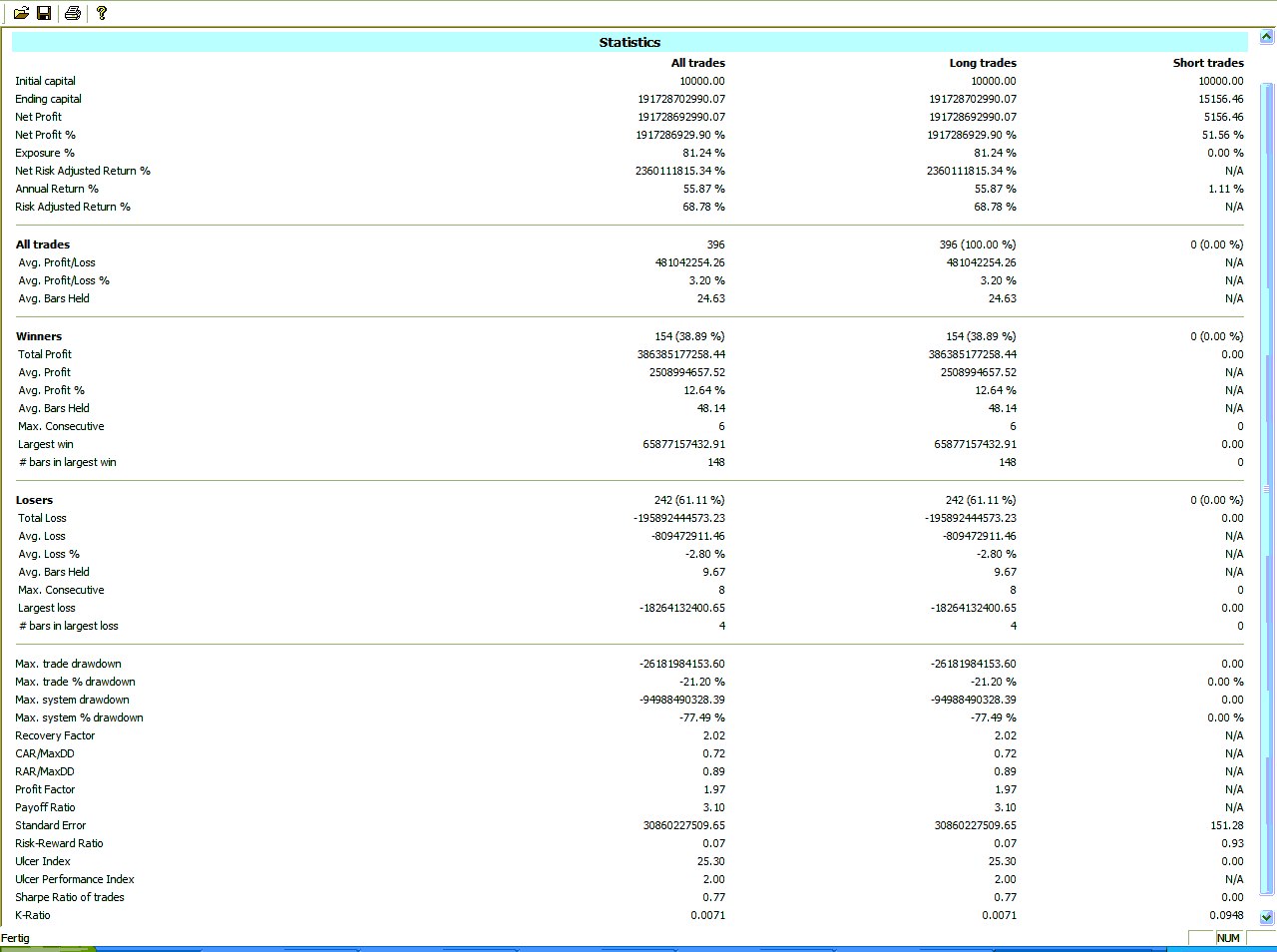Select the 'Net Profit %' row label
Screen dimensions: 1277x952
point(45,135)
